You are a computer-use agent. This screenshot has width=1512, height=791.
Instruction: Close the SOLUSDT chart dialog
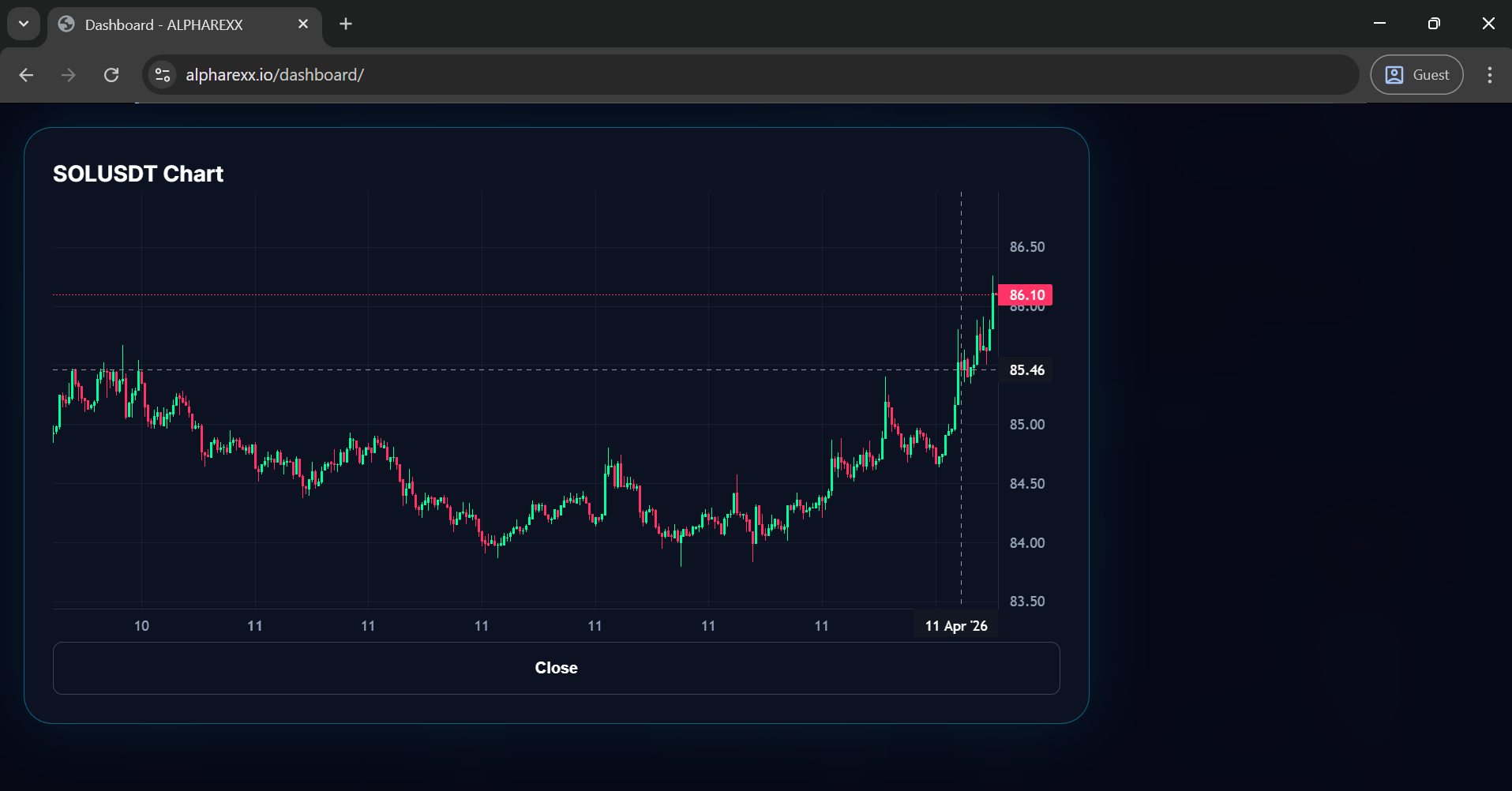click(x=556, y=668)
